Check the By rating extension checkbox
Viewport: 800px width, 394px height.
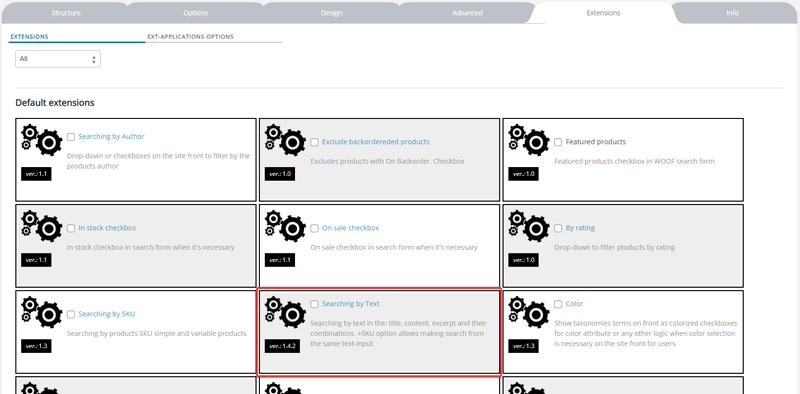click(558, 228)
